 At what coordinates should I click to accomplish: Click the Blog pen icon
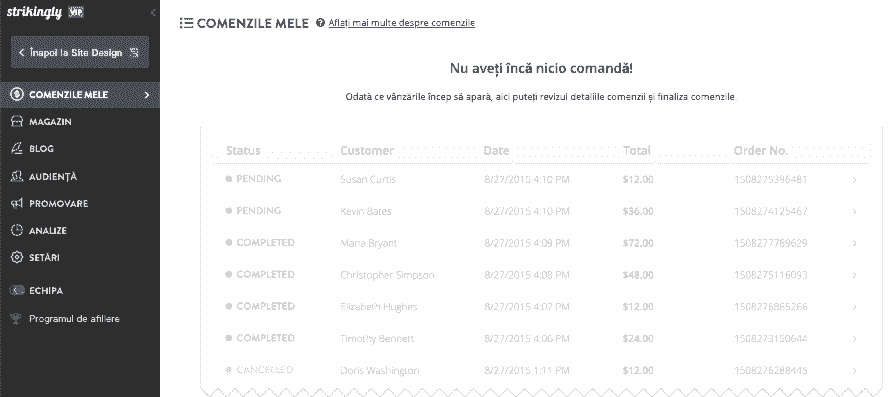click(x=17, y=148)
